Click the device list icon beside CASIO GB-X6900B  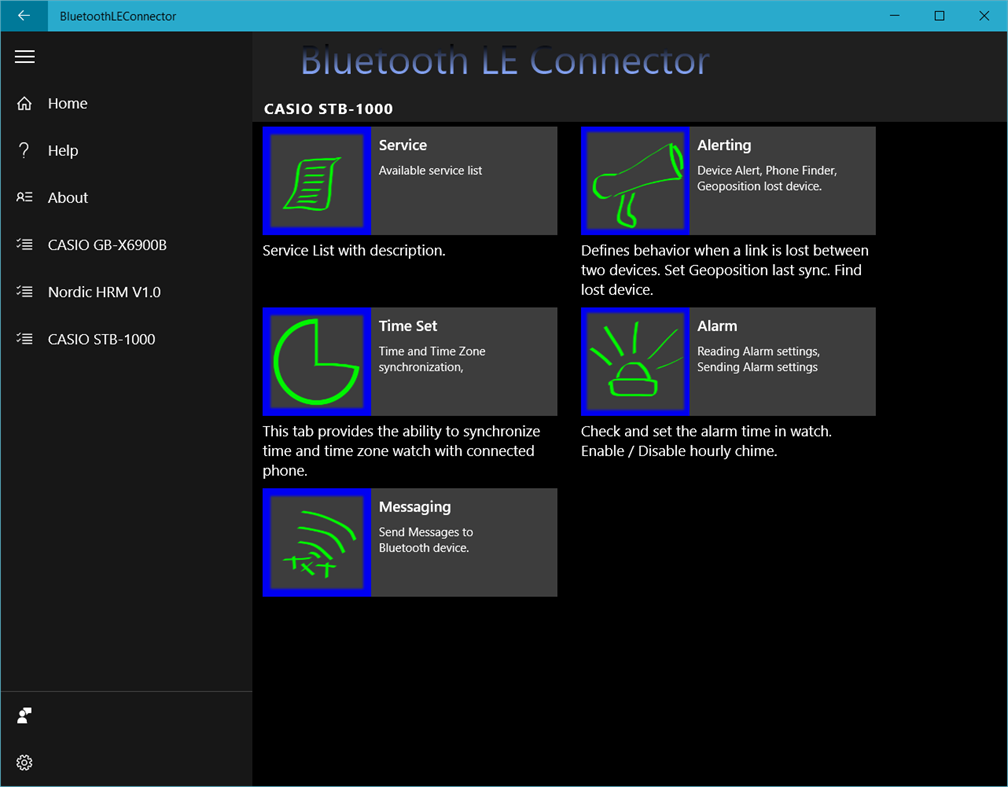click(x=24, y=244)
